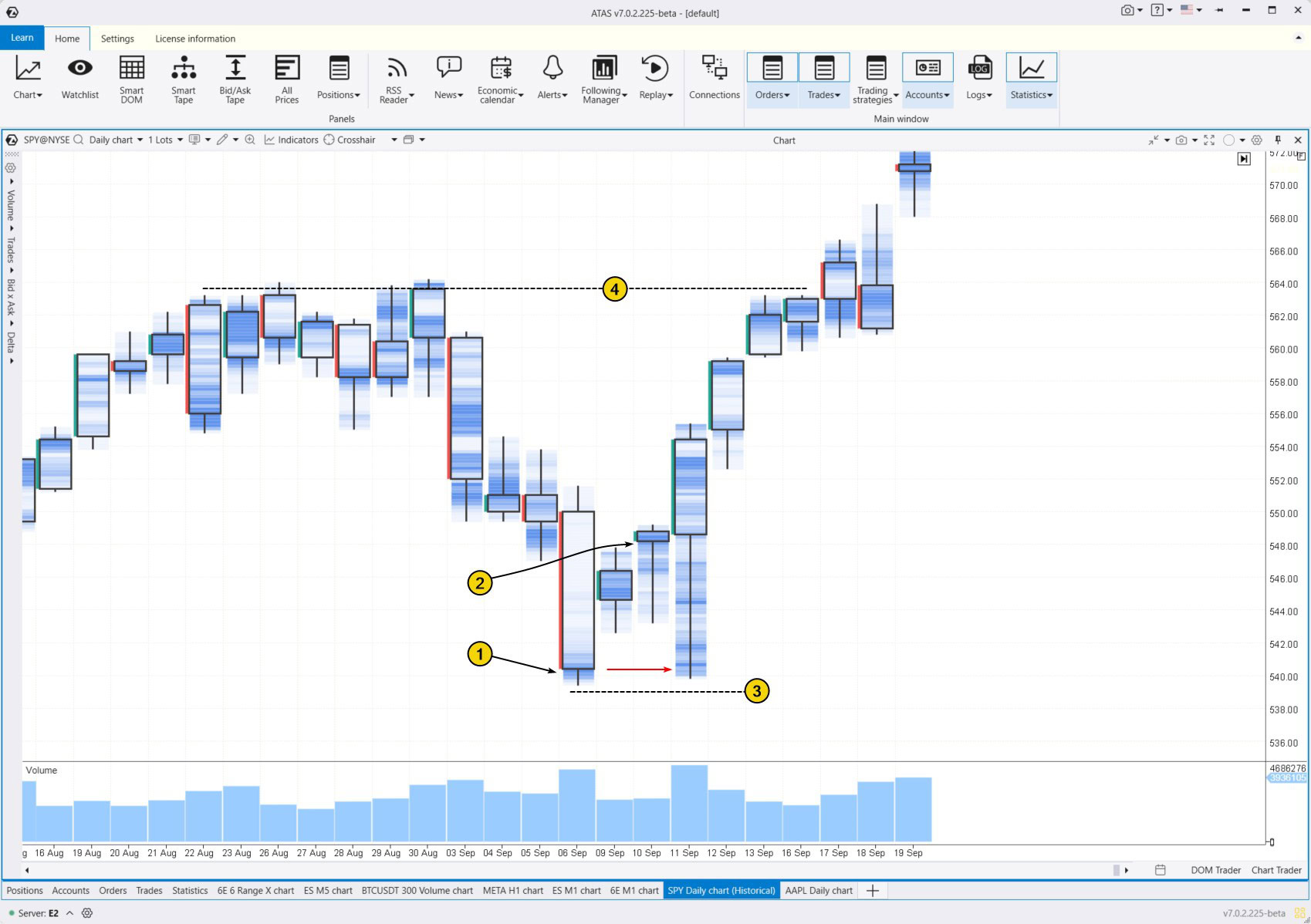
Task: Open the Smart DOM panel
Action: [131, 77]
